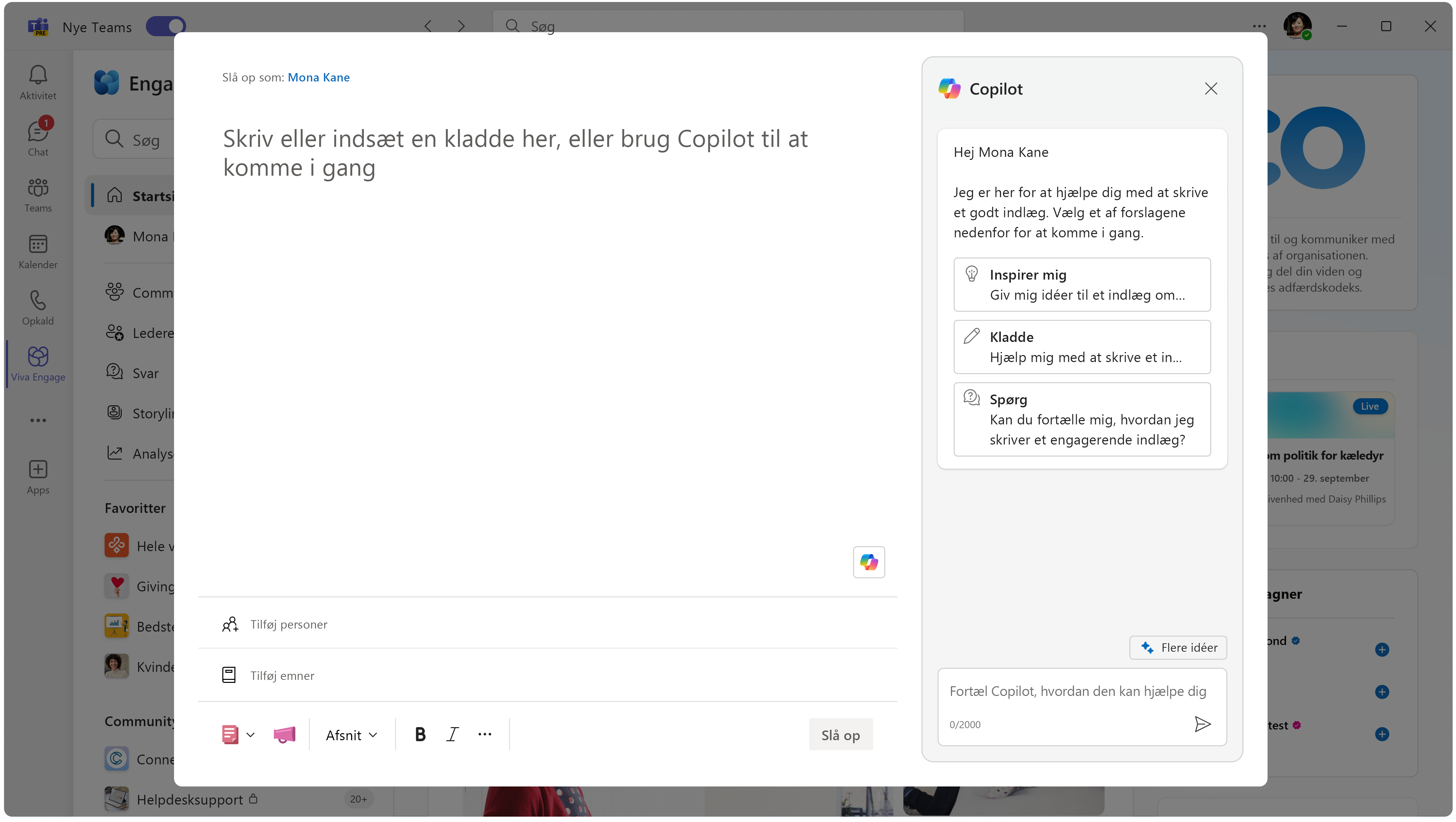This screenshot has height=822, width=1456.
Task: Click the Tilføj personer field
Action: [x=547, y=624]
